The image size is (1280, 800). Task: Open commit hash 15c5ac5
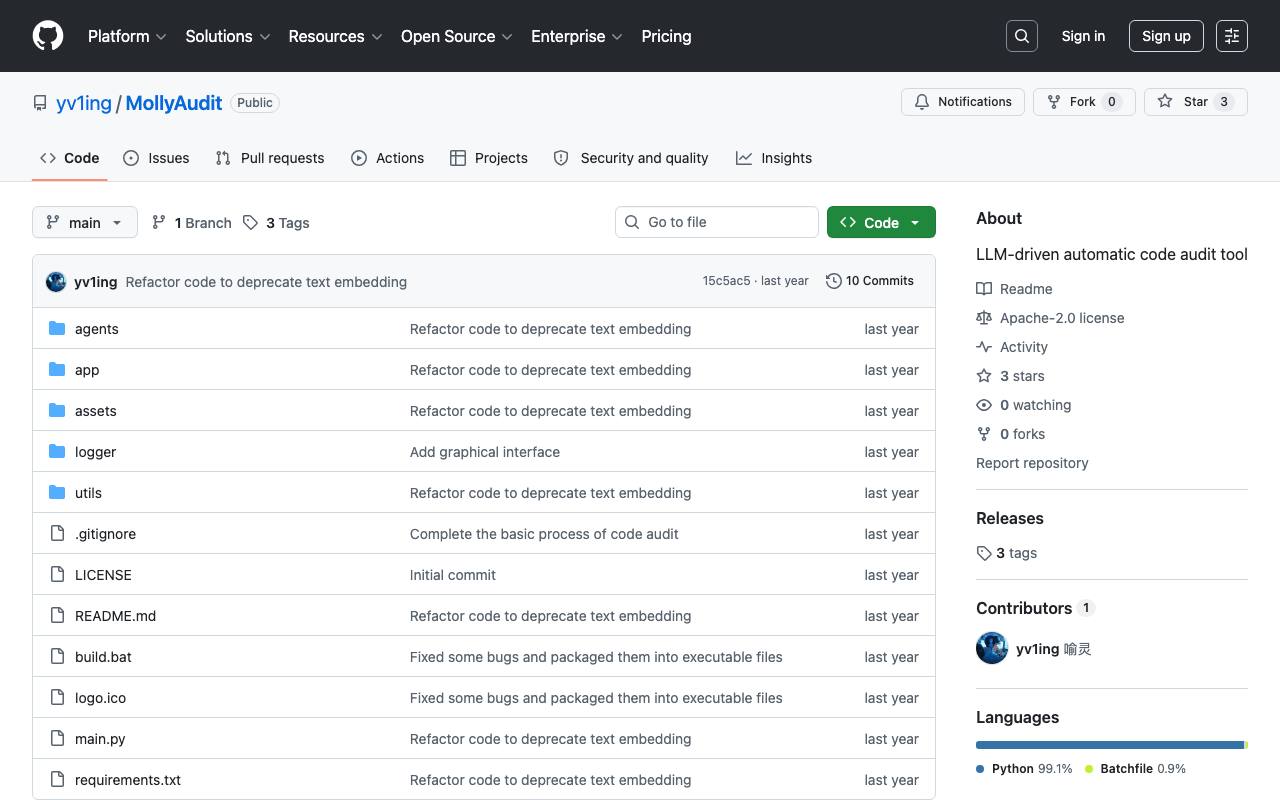[726, 281]
